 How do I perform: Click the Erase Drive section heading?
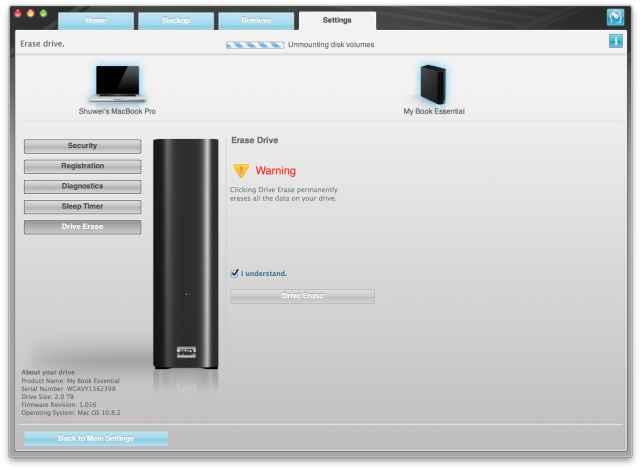pyautogui.click(x=255, y=140)
